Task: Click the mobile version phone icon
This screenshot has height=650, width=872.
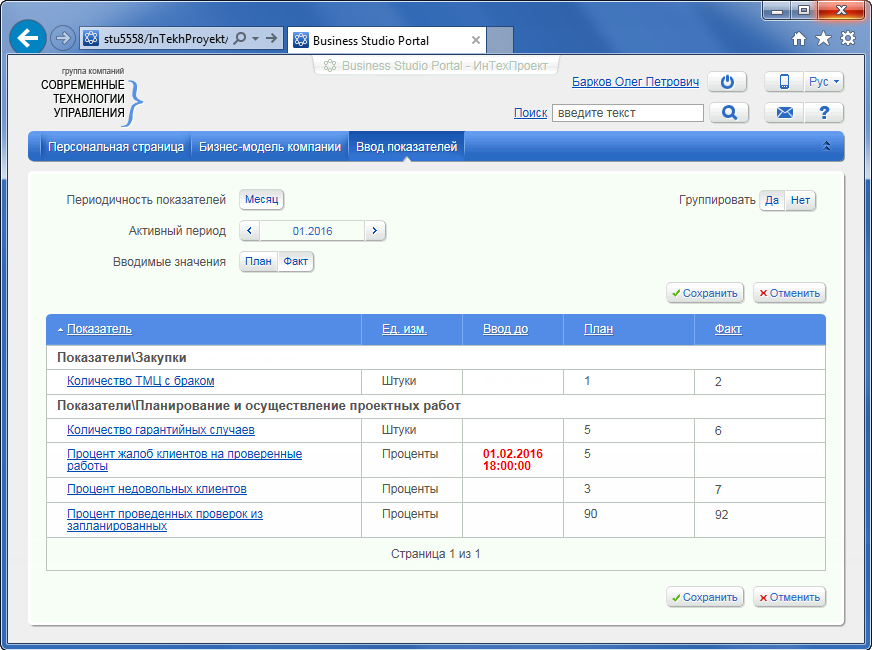Action: pos(784,82)
